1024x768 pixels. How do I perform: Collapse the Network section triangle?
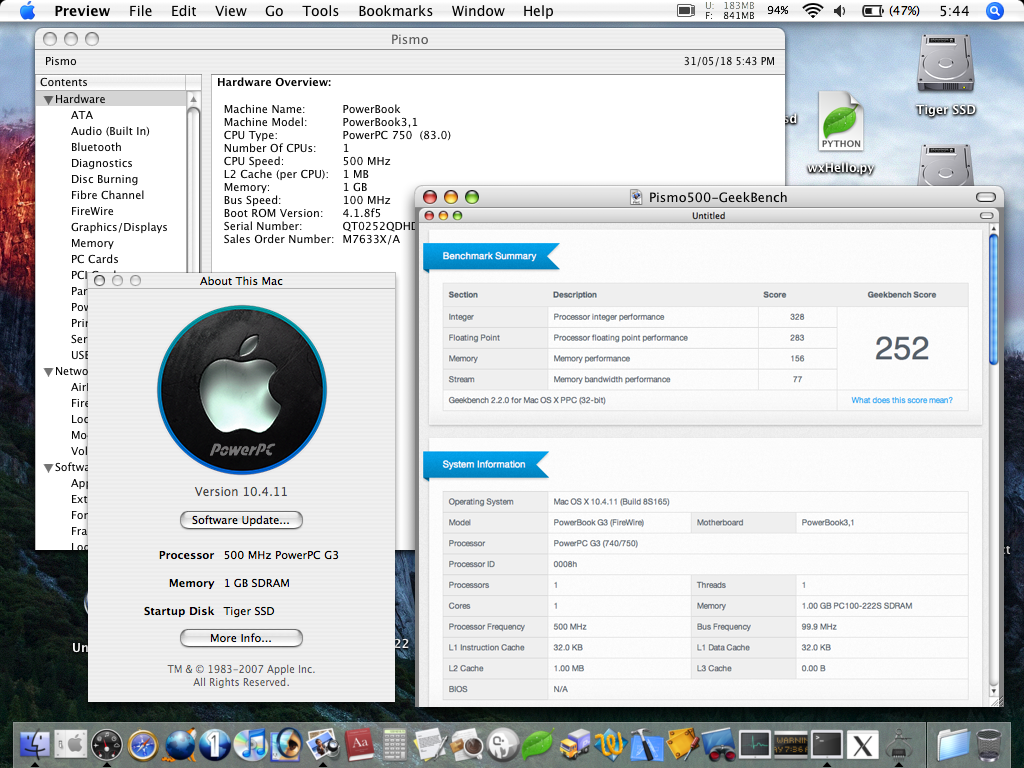(48, 372)
